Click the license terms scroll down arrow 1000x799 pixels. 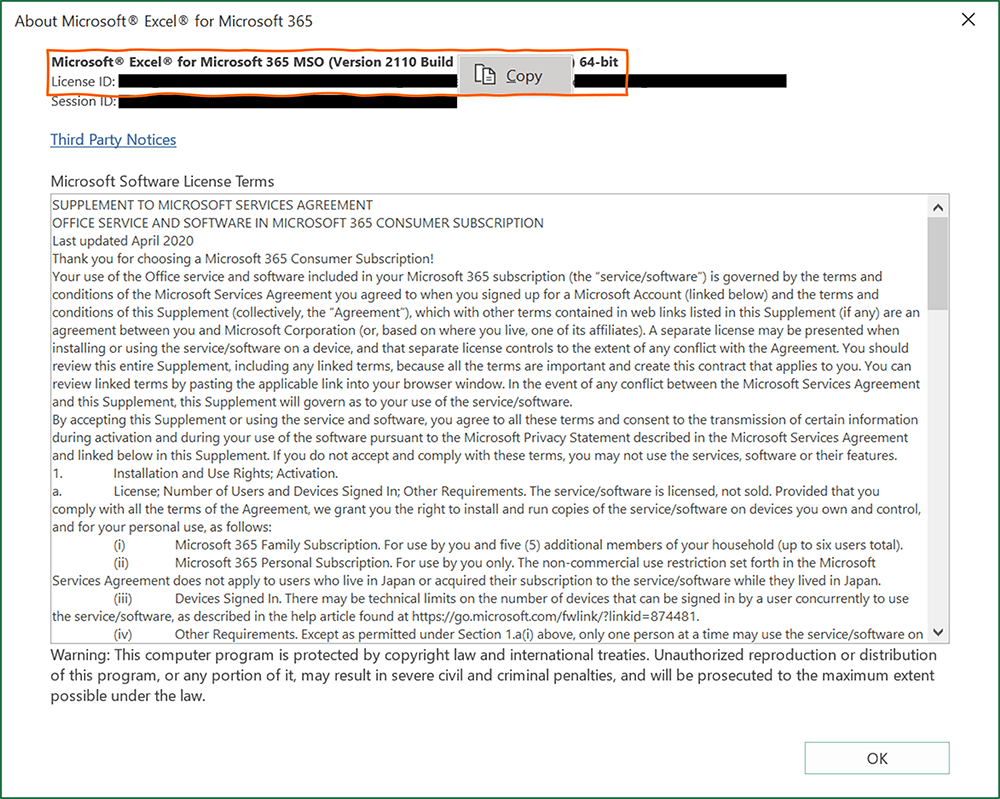click(938, 633)
